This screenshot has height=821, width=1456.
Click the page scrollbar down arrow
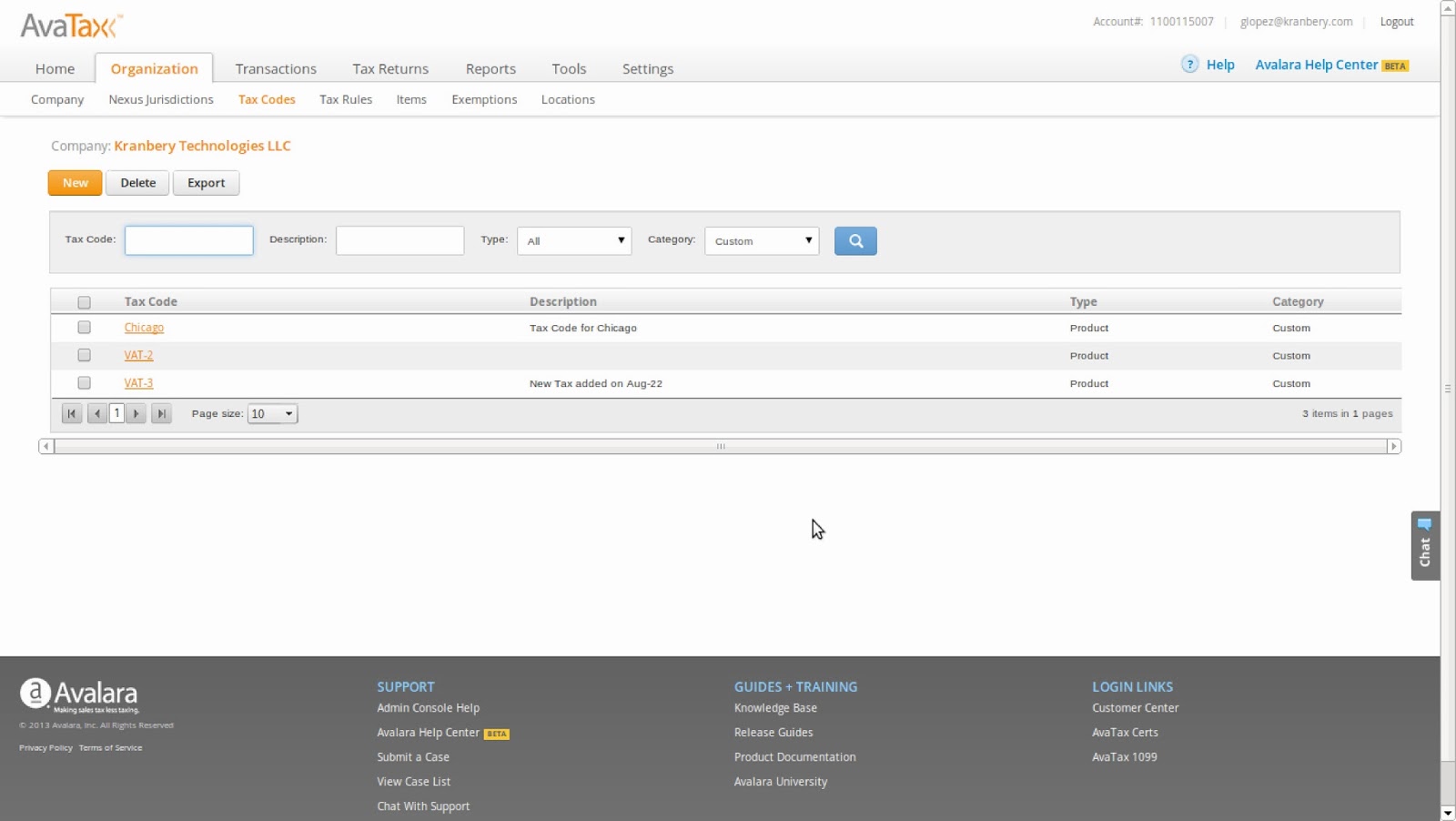(x=1448, y=813)
